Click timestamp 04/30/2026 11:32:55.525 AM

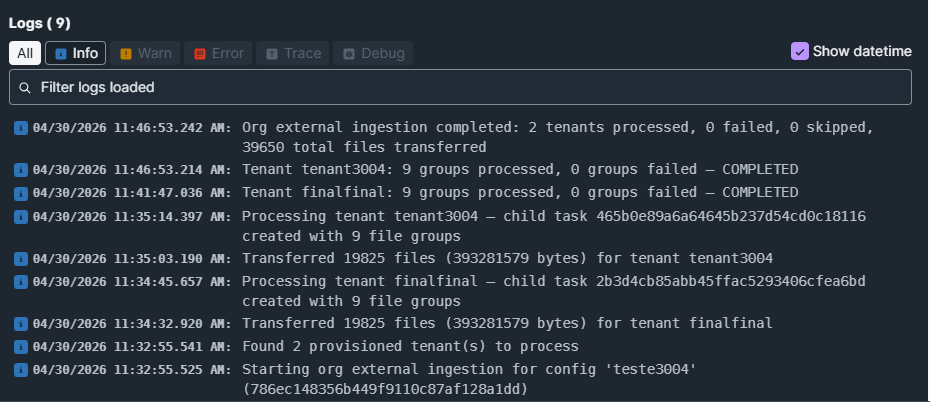click(x=132, y=370)
